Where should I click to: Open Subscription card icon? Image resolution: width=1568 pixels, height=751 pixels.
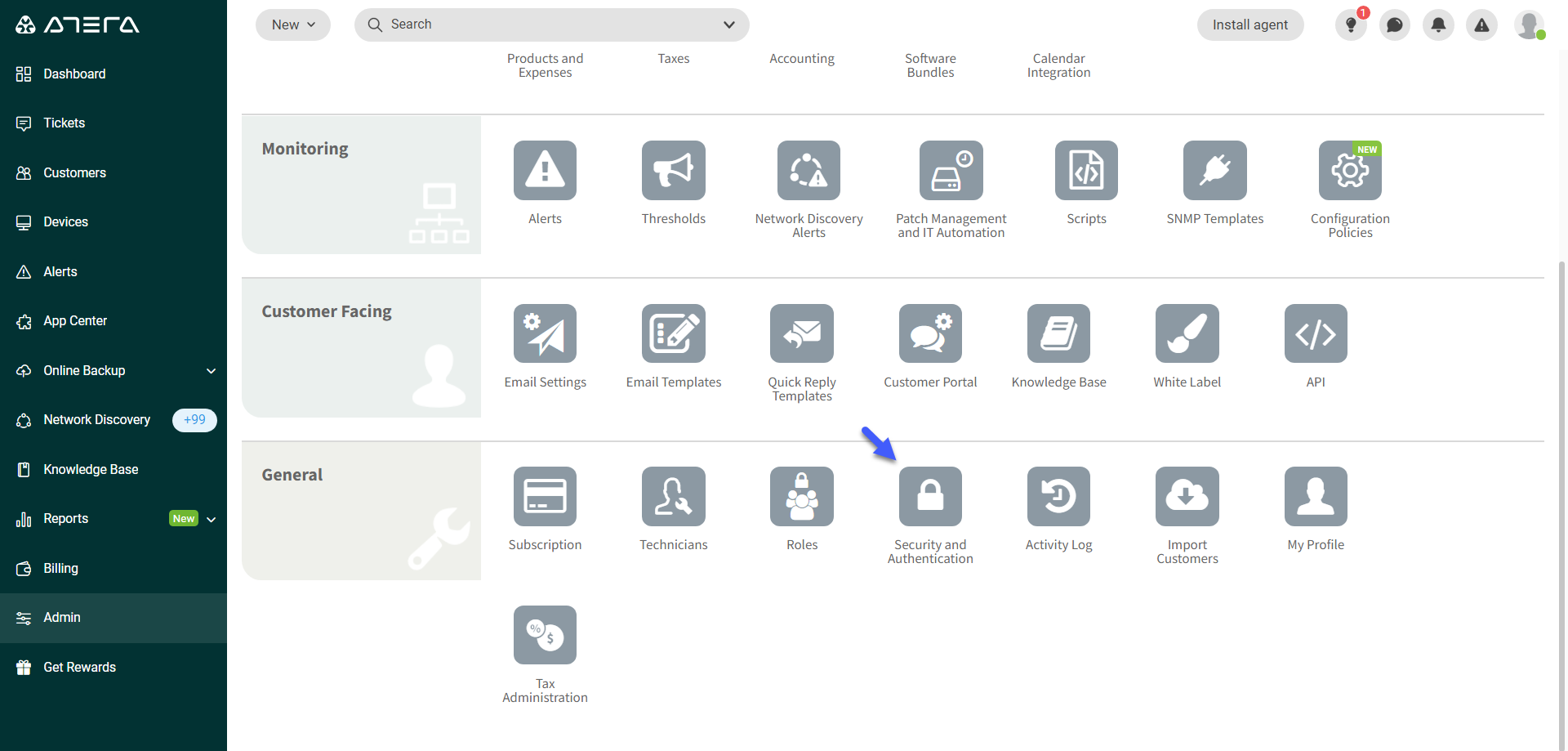[545, 496]
